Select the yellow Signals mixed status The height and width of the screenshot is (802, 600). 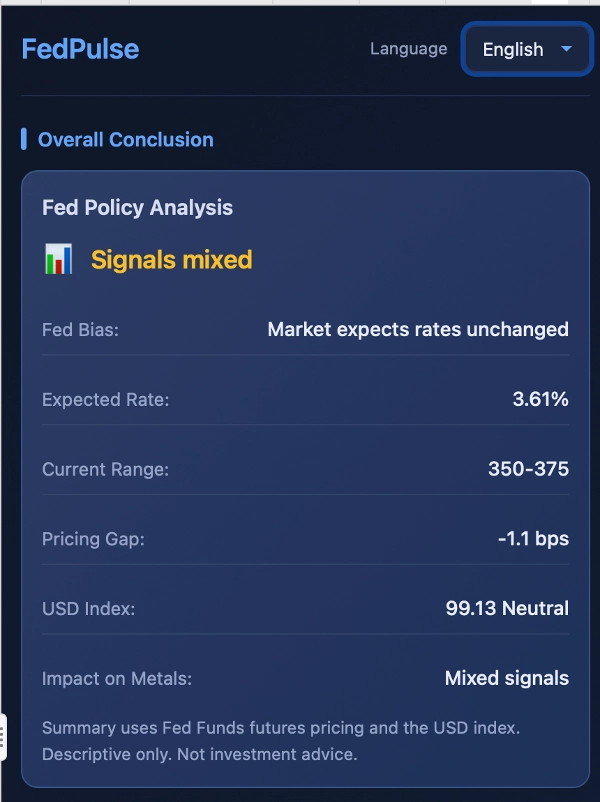click(x=170, y=259)
